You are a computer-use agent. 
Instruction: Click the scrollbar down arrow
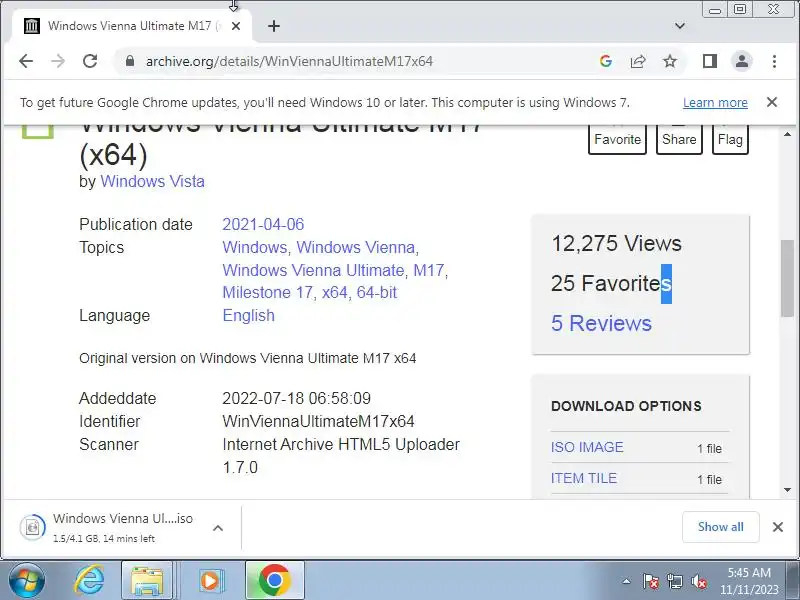click(787, 490)
